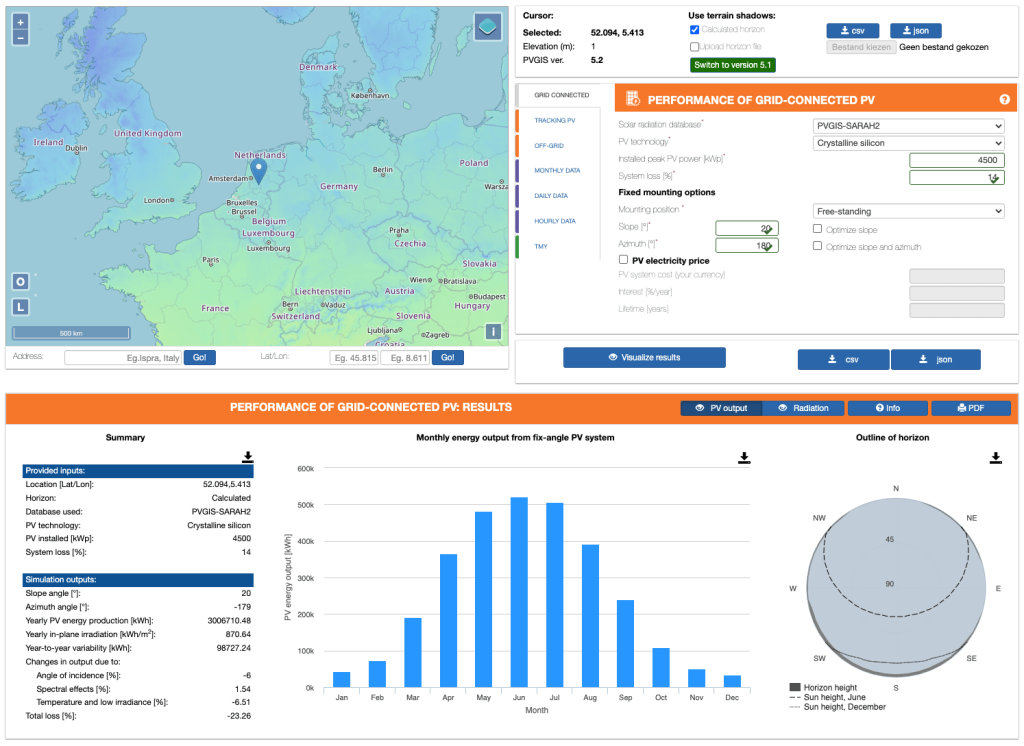This screenshot has width=1024, height=746.
Task: Open the Mounting position dropdown
Action: click(908, 211)
